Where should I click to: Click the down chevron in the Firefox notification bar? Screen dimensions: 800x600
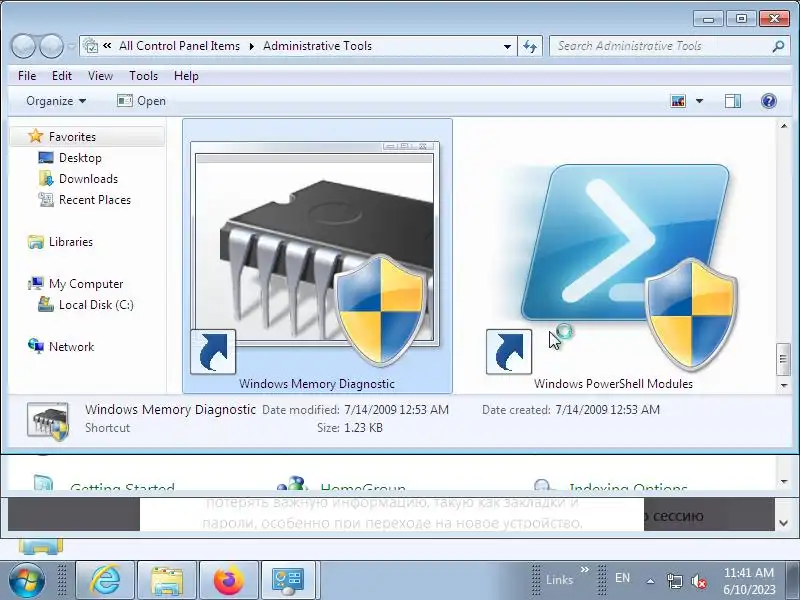[784, 523]
